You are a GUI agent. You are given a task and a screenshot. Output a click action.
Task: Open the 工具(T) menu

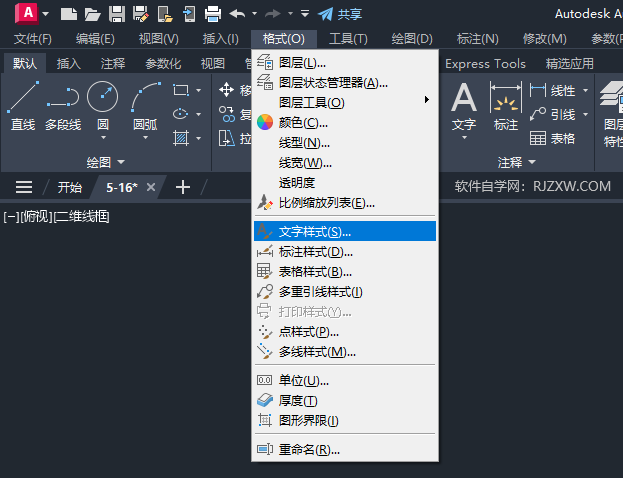click(348, 39)
